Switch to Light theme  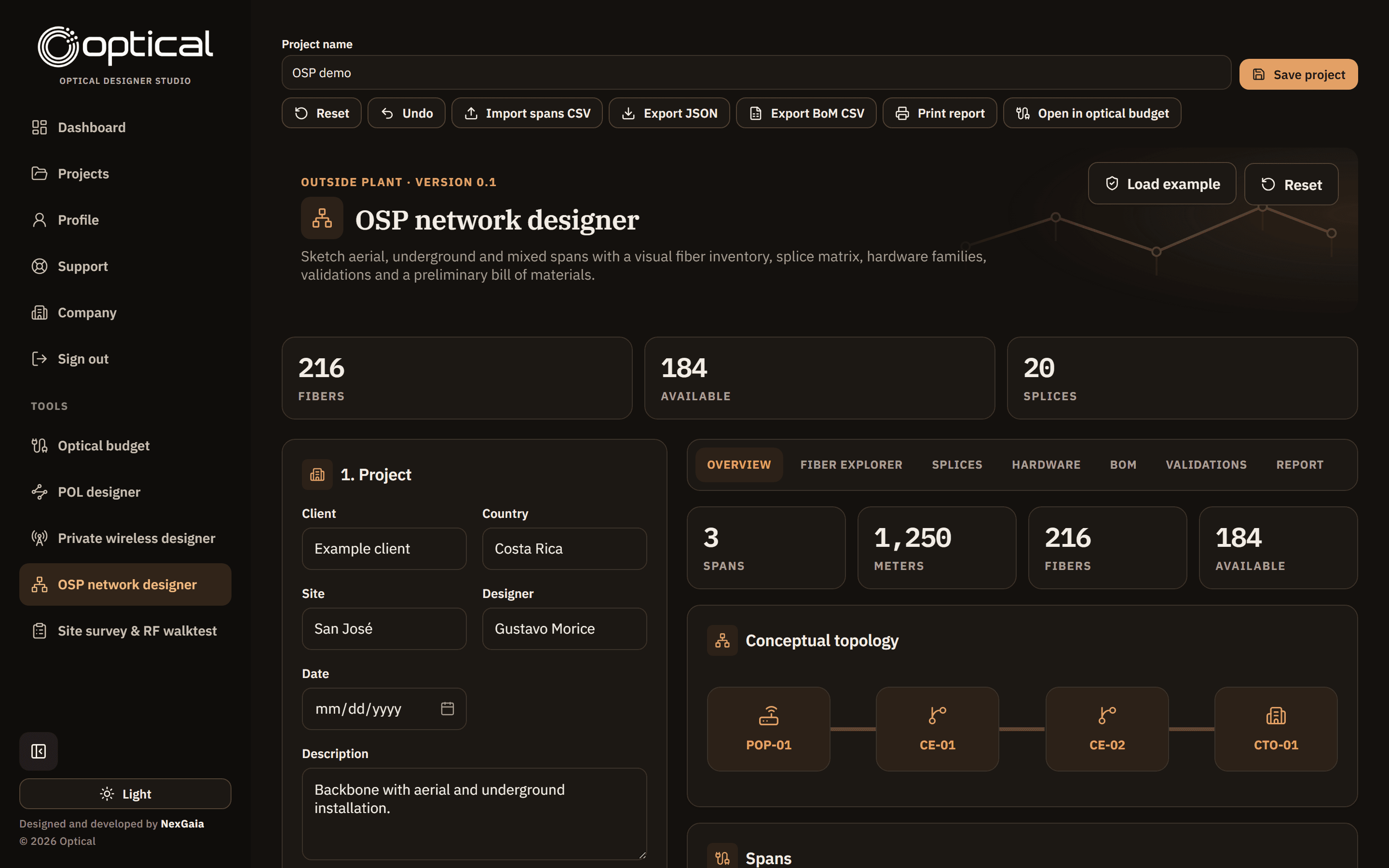(x=125, y=794)
